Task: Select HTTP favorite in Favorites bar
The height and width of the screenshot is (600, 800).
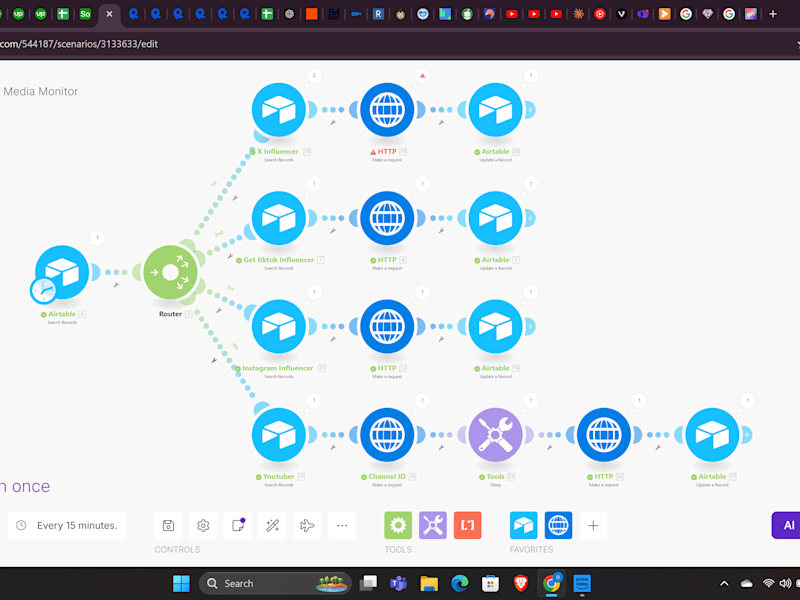Action: 558,526
